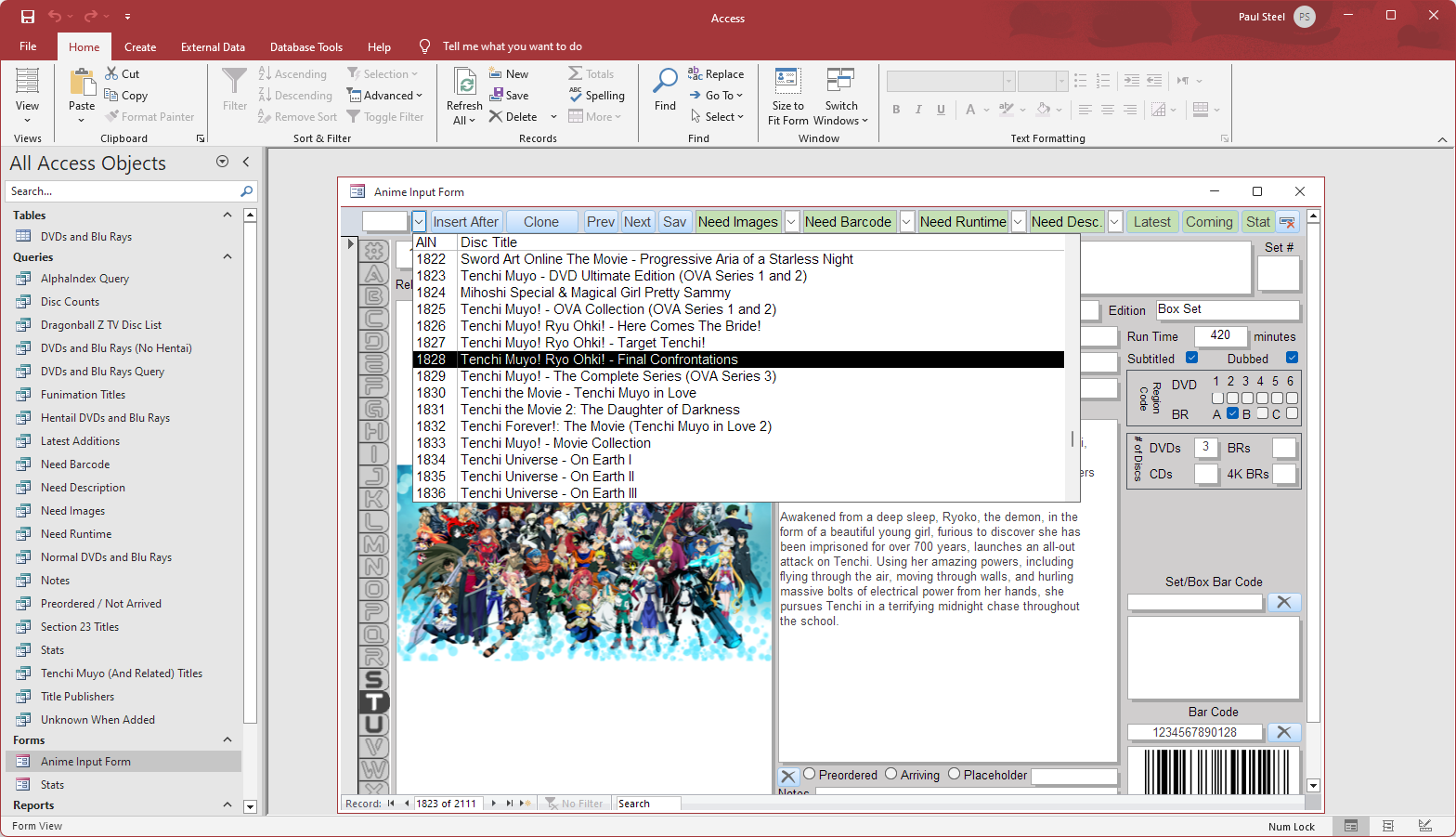
Task: Collapse the Forms group in navigation pane
Action: 227,739
